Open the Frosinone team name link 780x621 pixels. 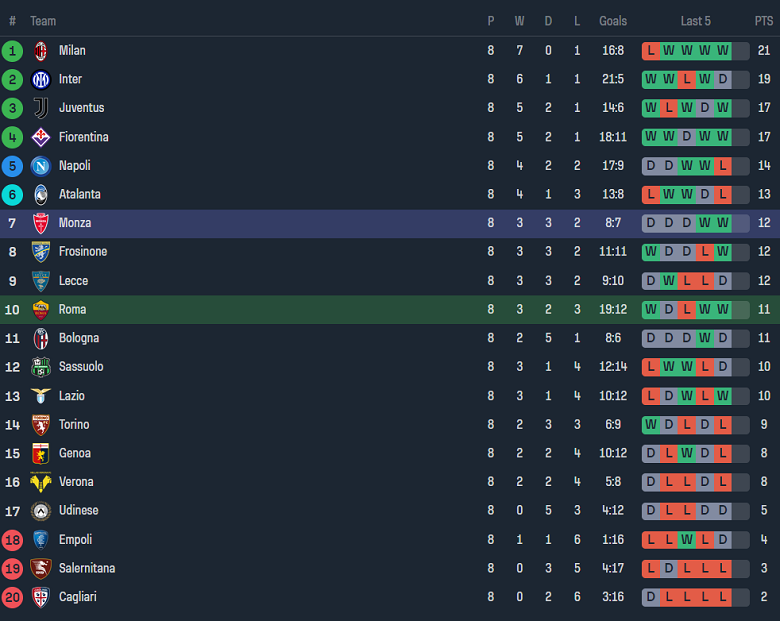click(x=82, y=252)
